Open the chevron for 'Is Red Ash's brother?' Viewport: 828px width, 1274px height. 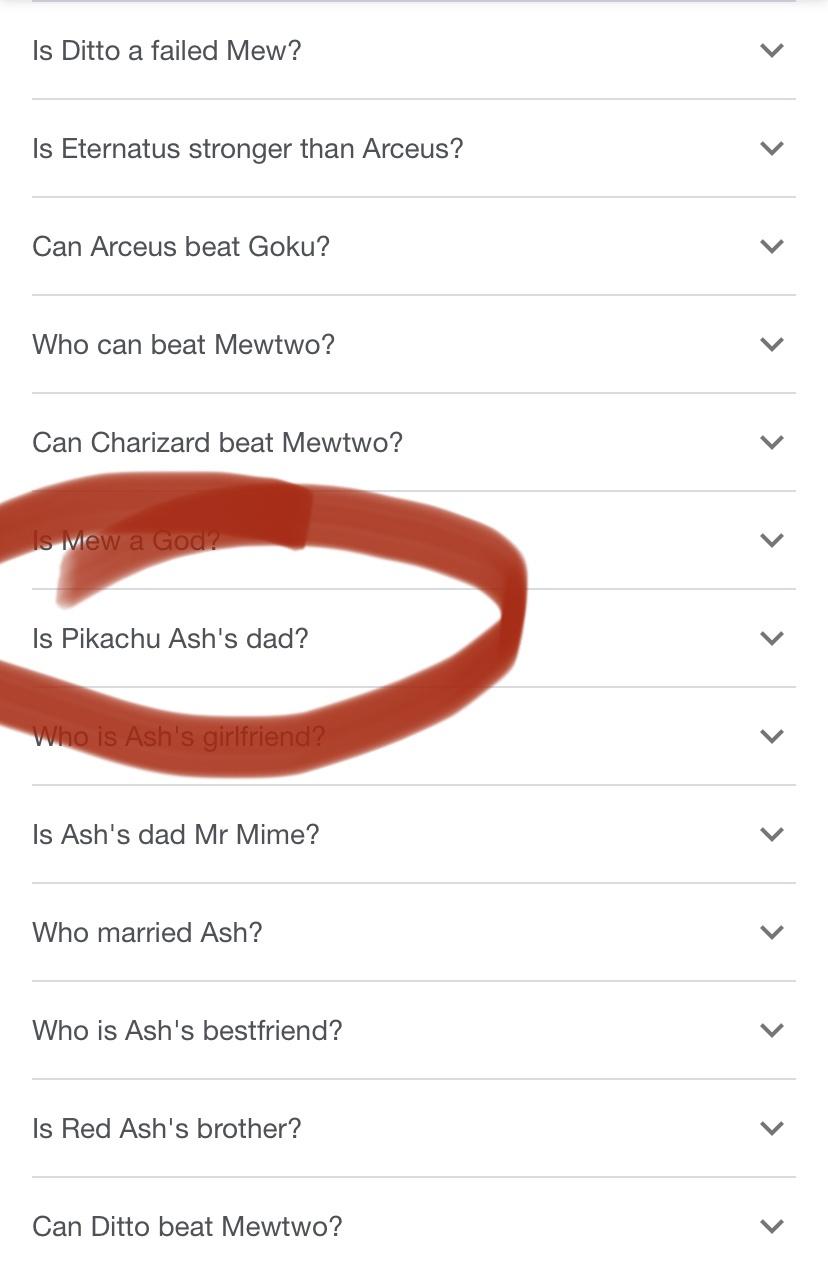(771, 1128)
